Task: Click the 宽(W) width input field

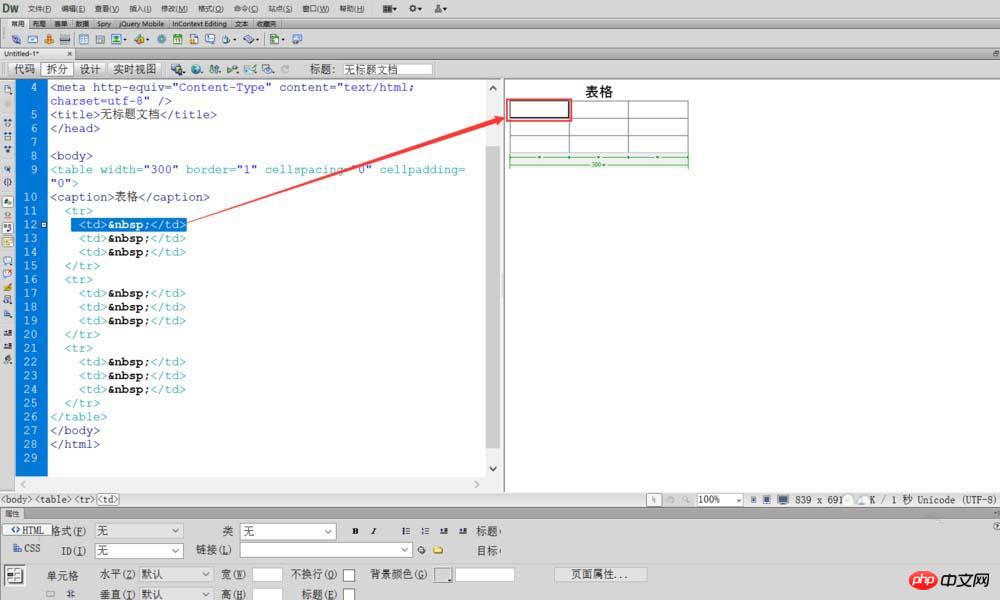Action: pyautogui.click(x=267, y=574)
